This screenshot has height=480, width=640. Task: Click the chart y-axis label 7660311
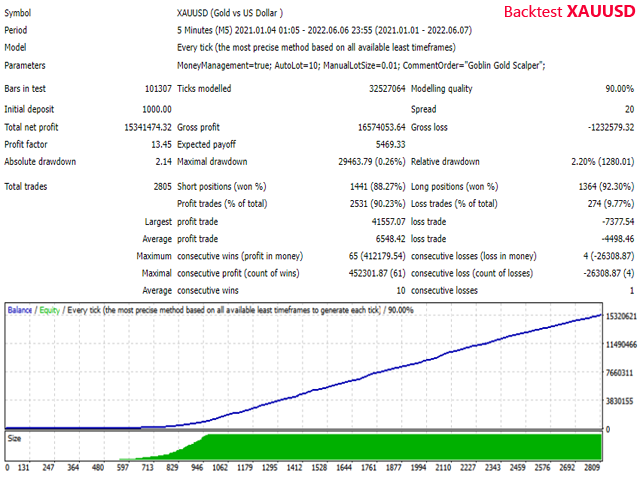point(620,373)
